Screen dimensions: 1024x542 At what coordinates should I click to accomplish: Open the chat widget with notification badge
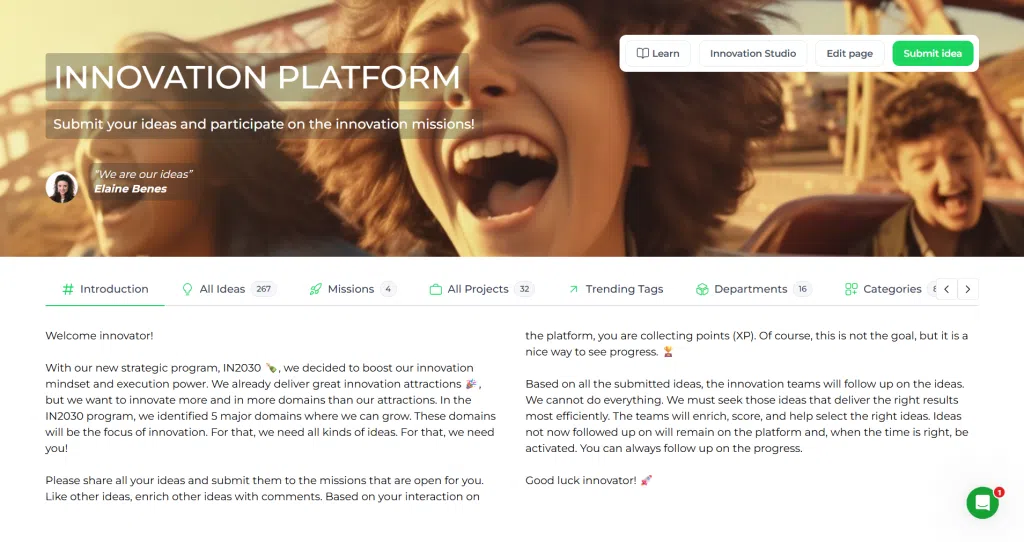(x=983, y=502)
